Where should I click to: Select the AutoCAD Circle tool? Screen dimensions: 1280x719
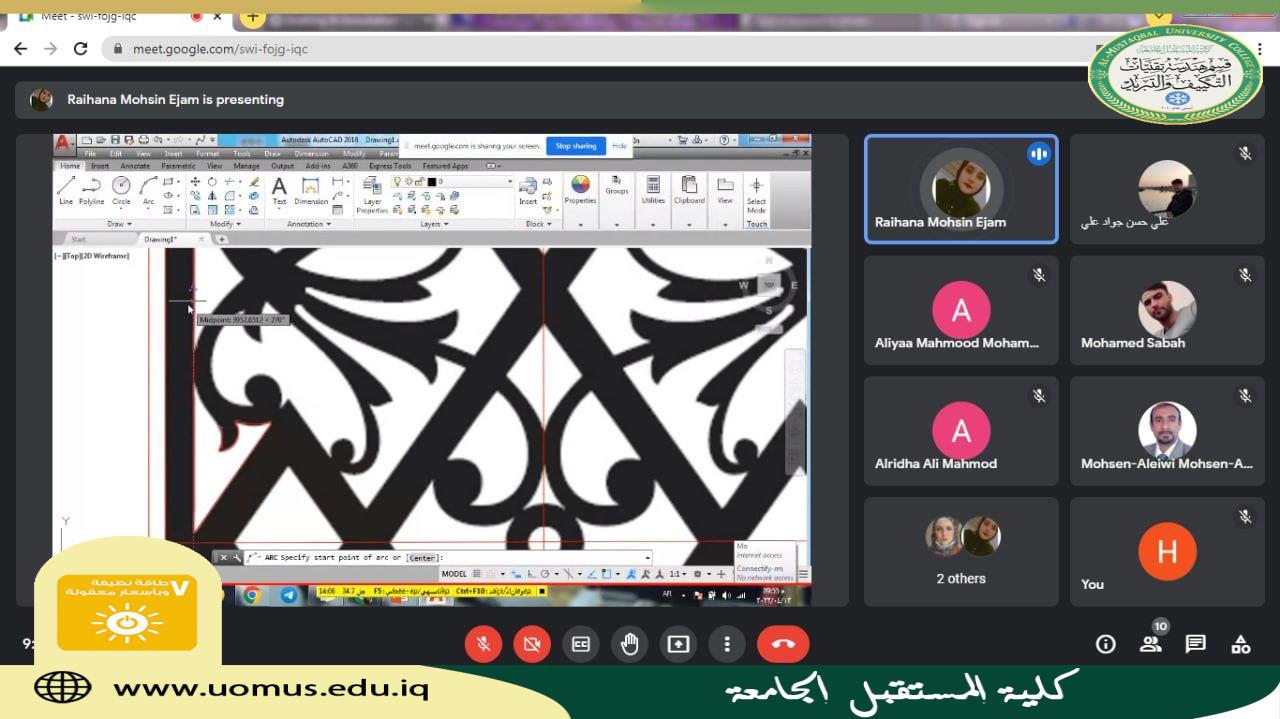pos(121,189)
